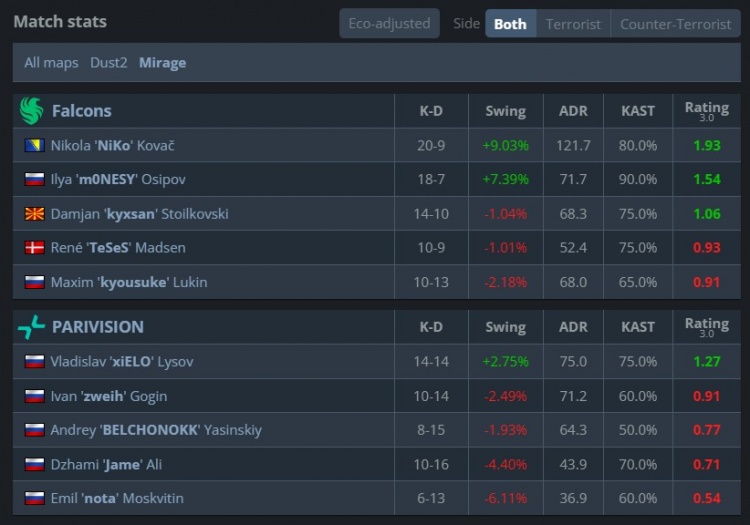Click the Russian flag beside m0NESY
This screenshot has width=750, height=525.
(x=34, y=180)
